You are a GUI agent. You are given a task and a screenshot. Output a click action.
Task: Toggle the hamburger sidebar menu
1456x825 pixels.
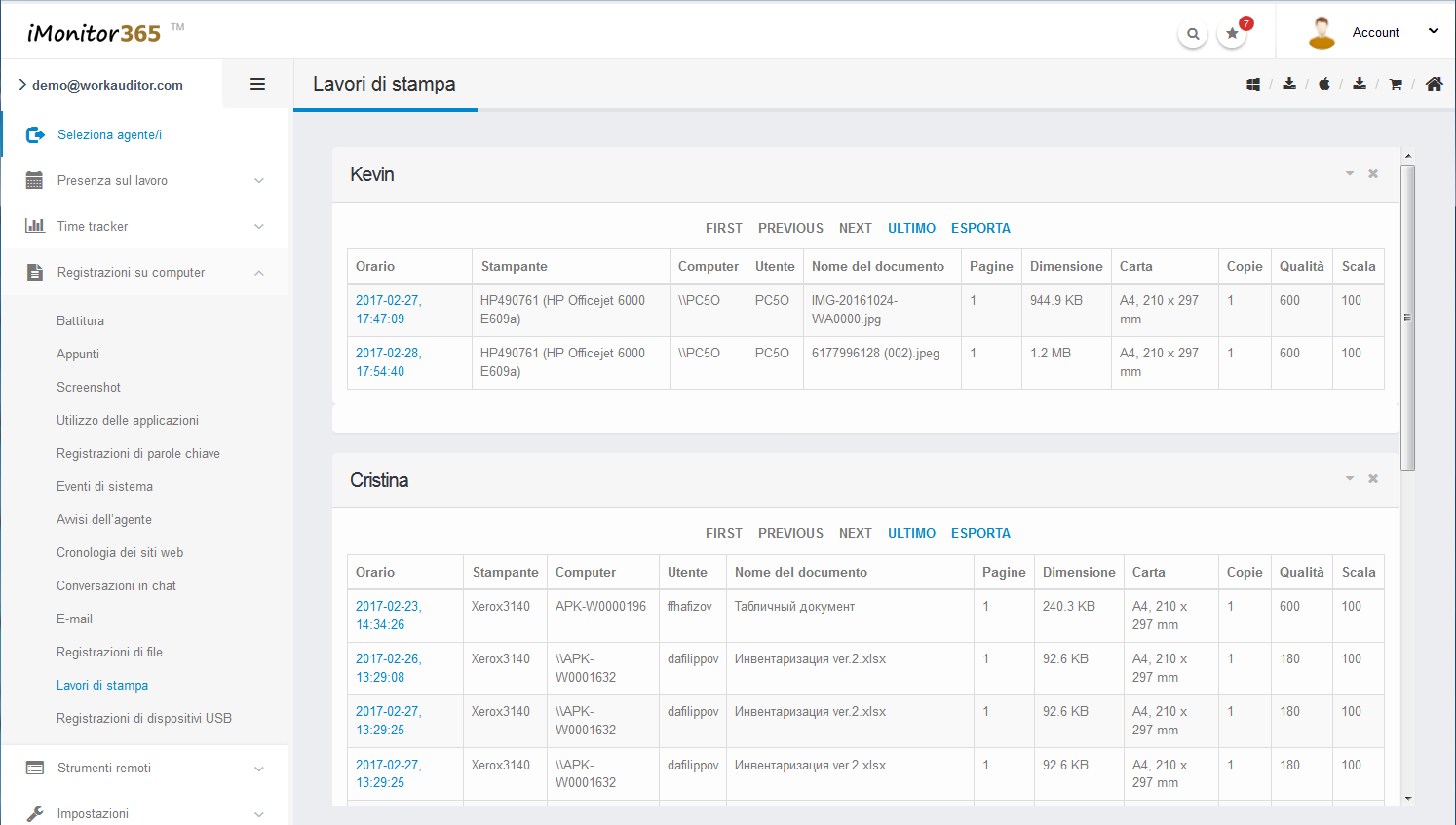tap(257, 85)
